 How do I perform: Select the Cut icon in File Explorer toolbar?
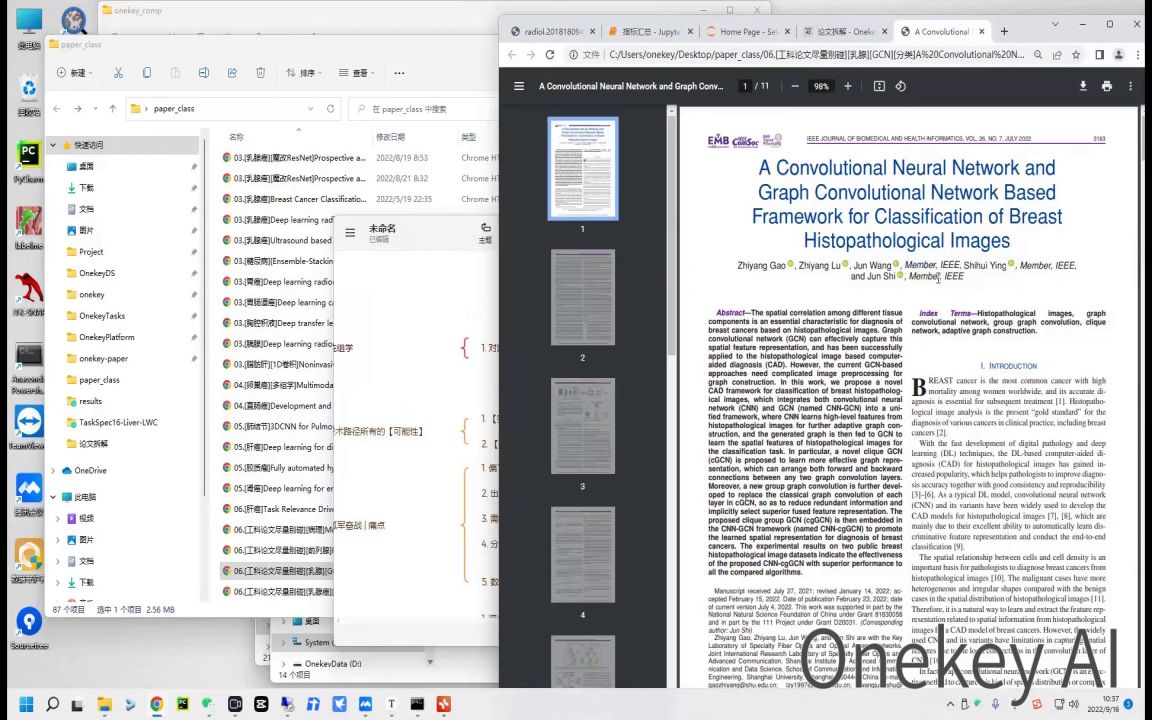tap(118, 73)
